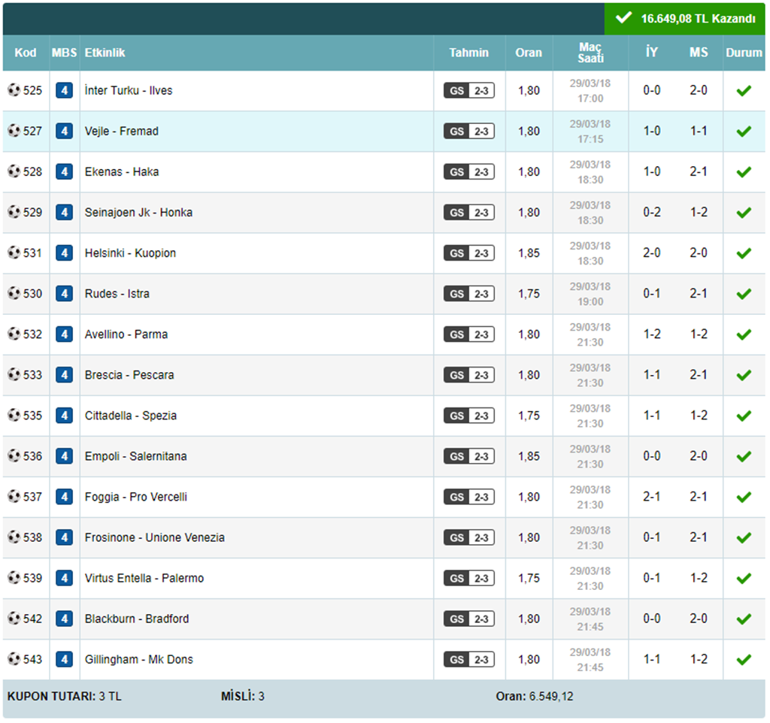
Task: Click the GS 2-3 badge for Empoli - Salernitana
Action: coord(469,456)
